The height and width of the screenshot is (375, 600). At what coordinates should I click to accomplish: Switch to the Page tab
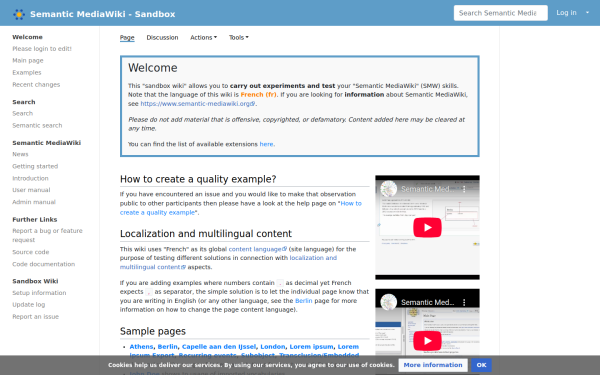pyautogui.click(x=127, y=38)
